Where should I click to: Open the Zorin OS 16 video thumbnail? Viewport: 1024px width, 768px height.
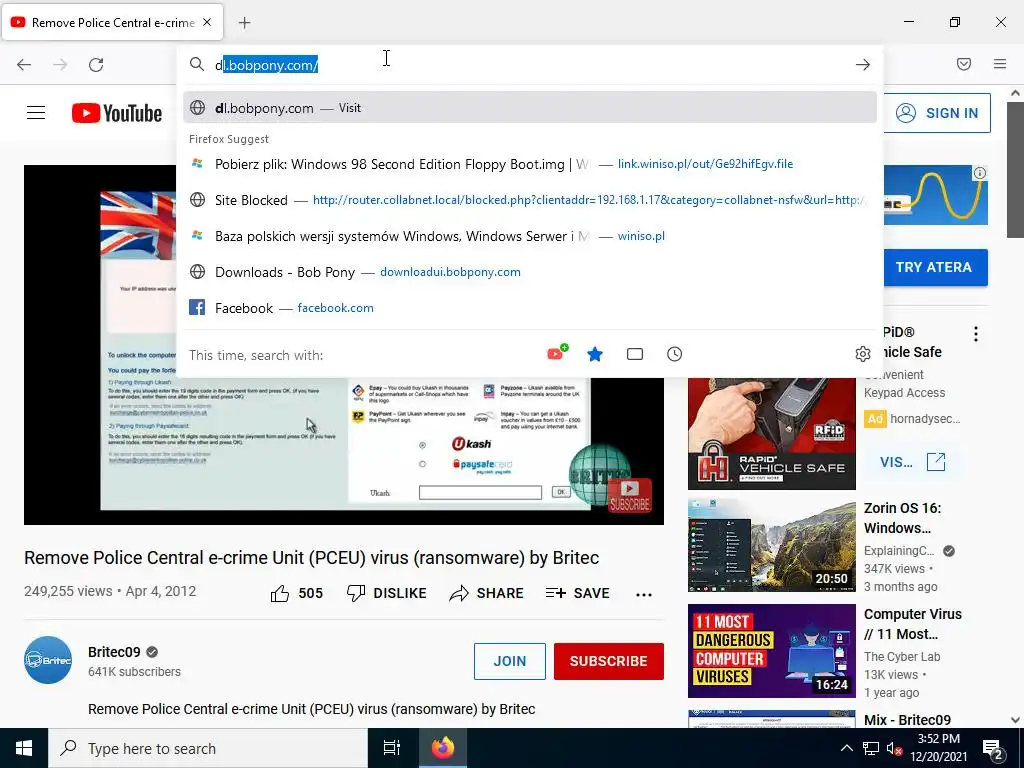[771, 545]
